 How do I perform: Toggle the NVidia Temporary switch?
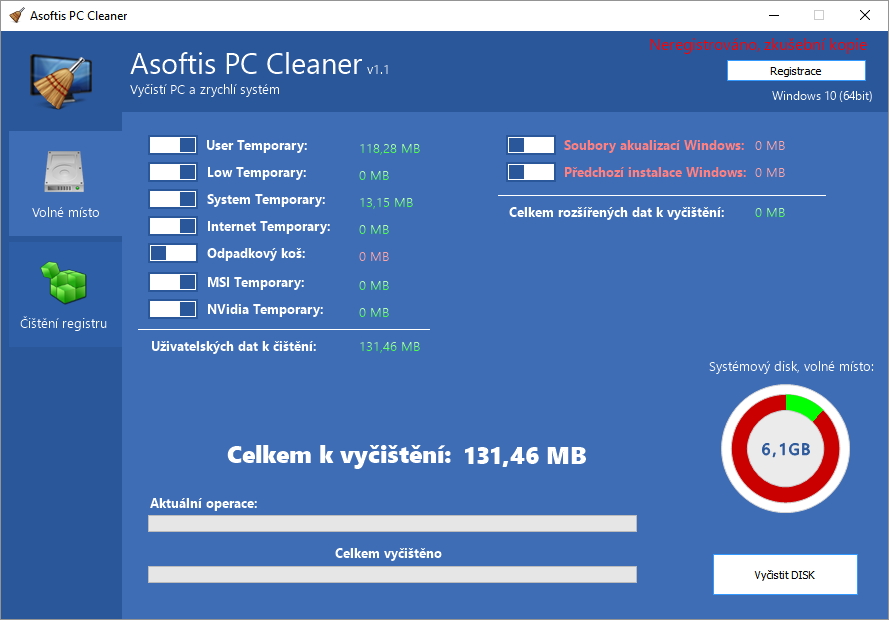coord(172,309)
